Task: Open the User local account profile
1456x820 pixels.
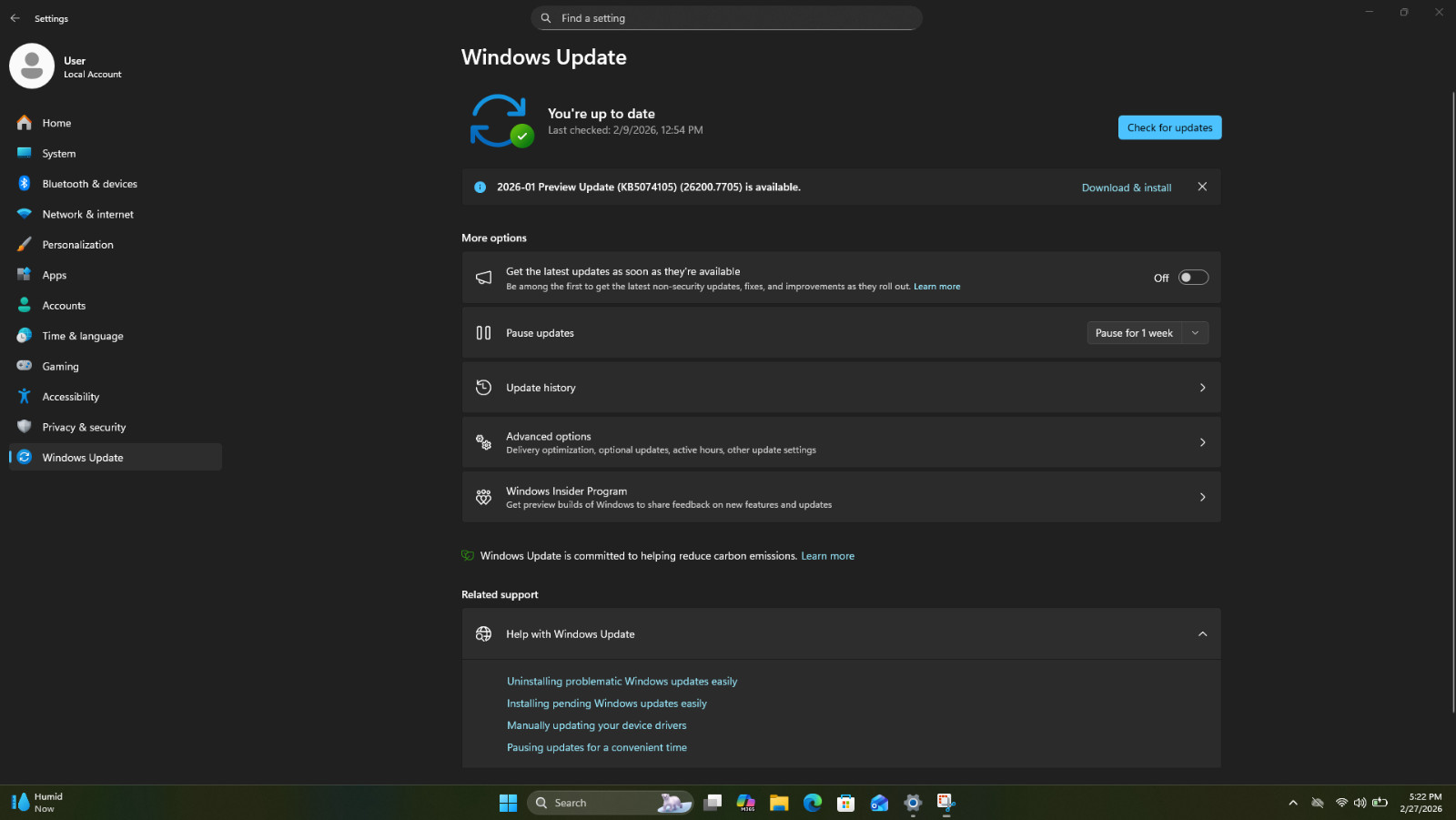Action: [67, 66]
